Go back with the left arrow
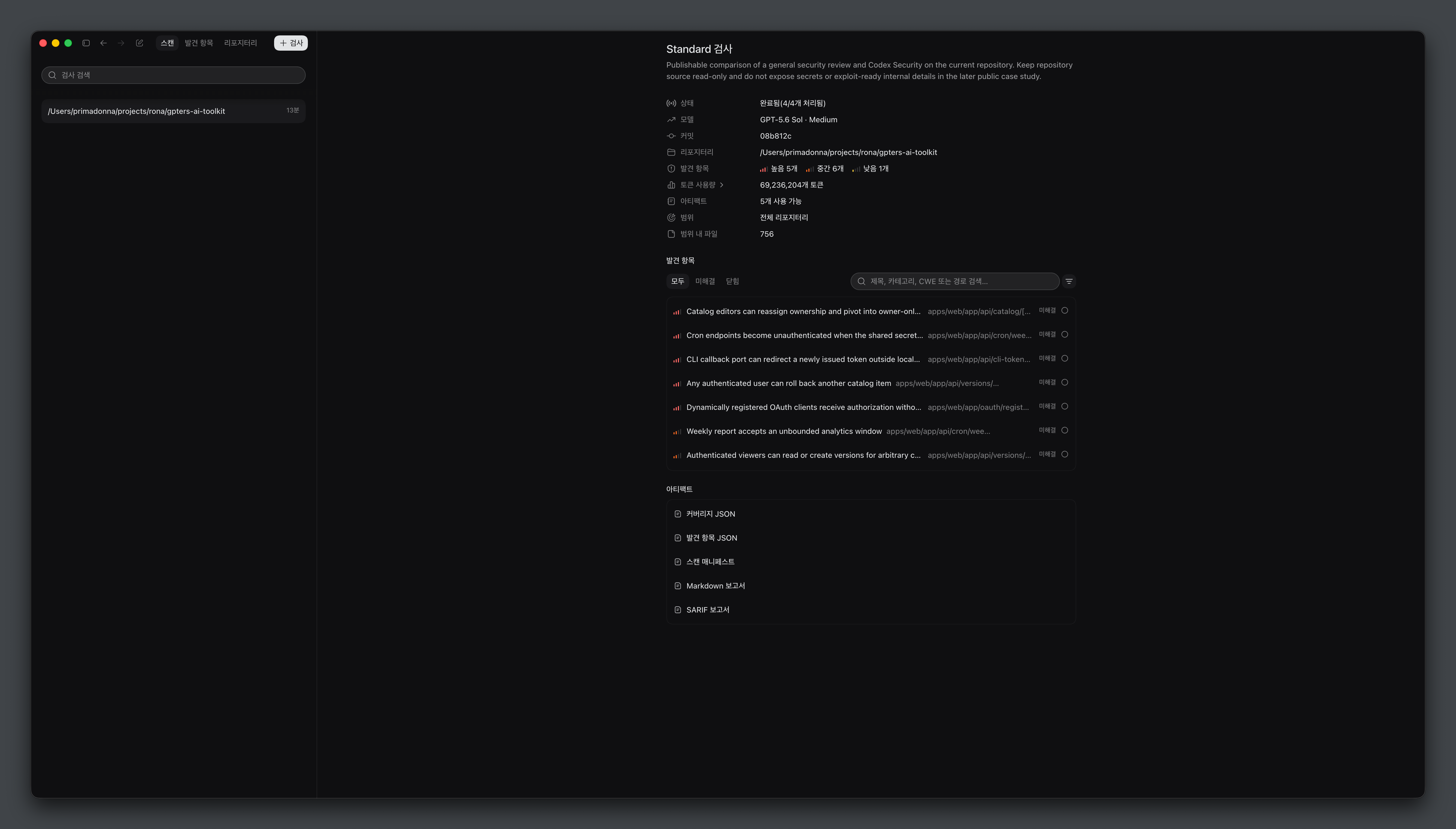Image resolution: width=1456 pixels, height=829 pixels. 103,43
